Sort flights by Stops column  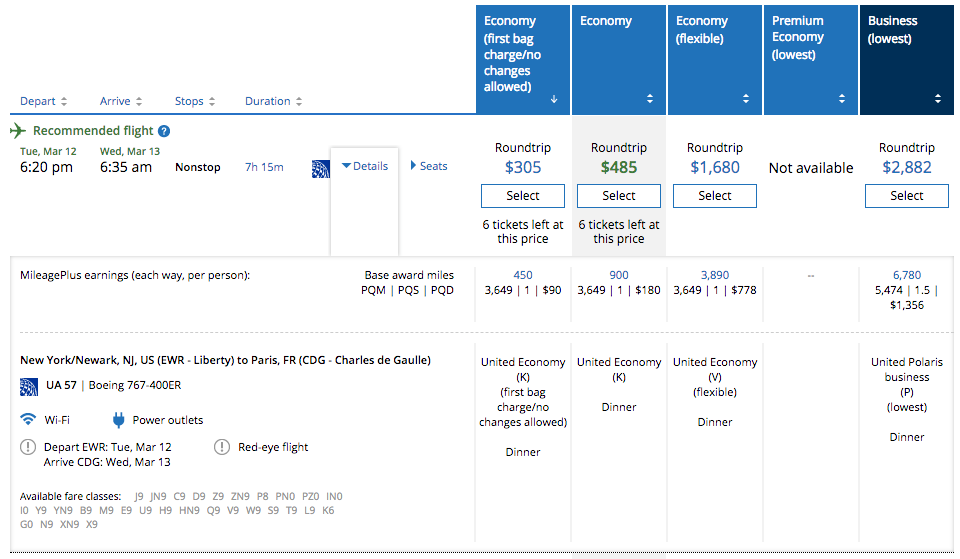195,101
